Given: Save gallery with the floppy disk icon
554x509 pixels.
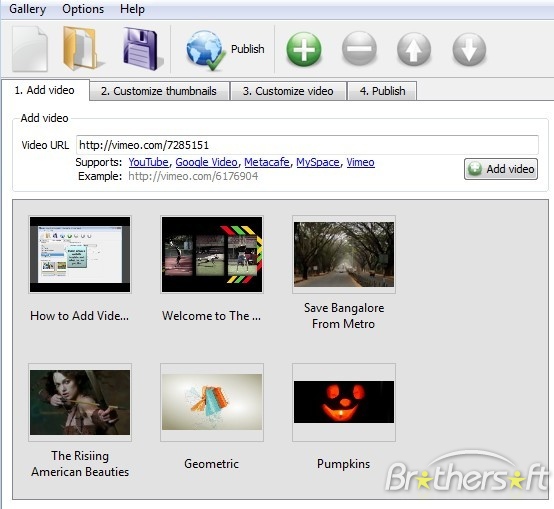Looking at the screenshot, I should [x=143, y=49].
